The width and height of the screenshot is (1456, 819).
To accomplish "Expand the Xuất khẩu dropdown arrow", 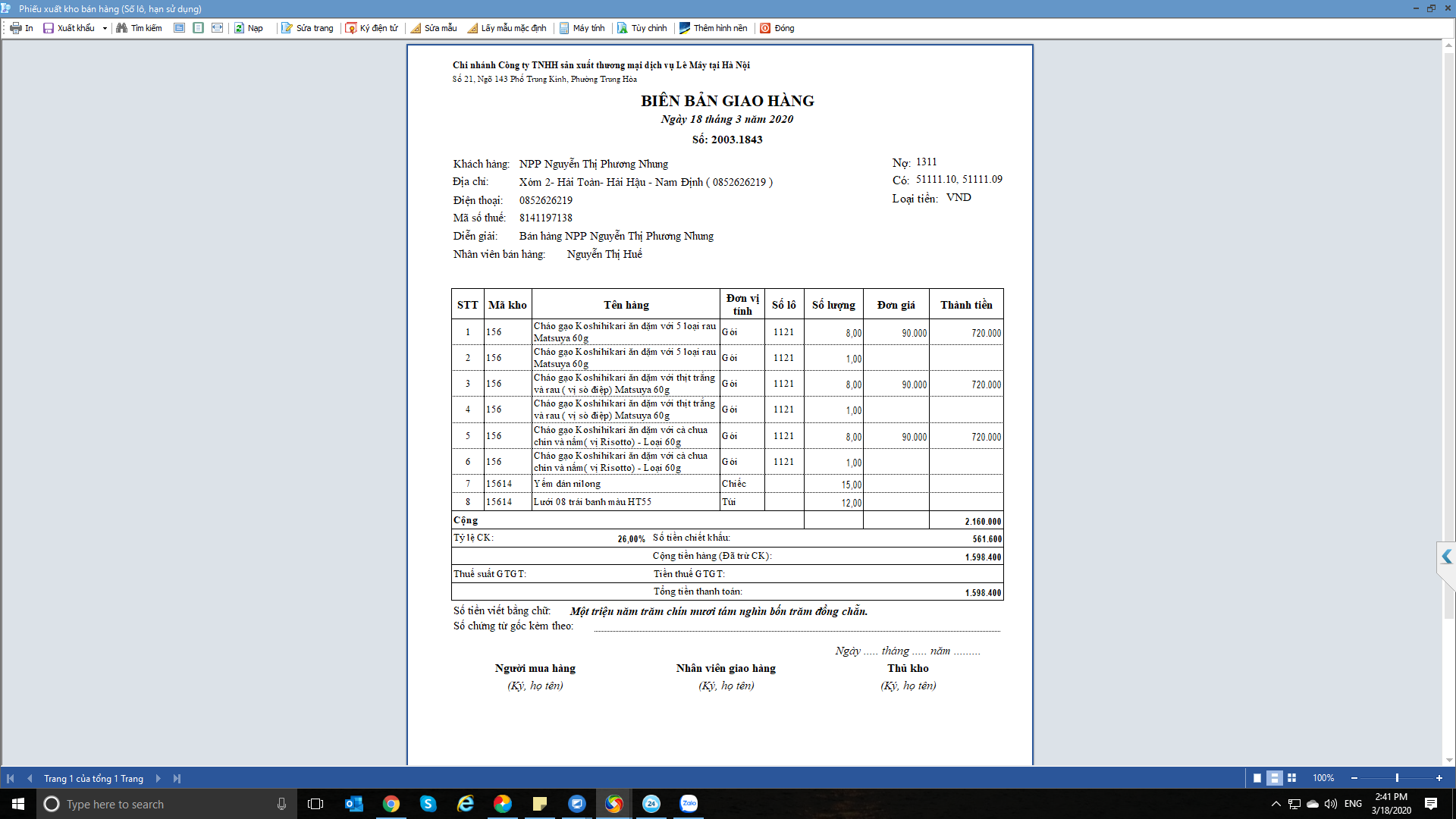I will tap(105, 29).
